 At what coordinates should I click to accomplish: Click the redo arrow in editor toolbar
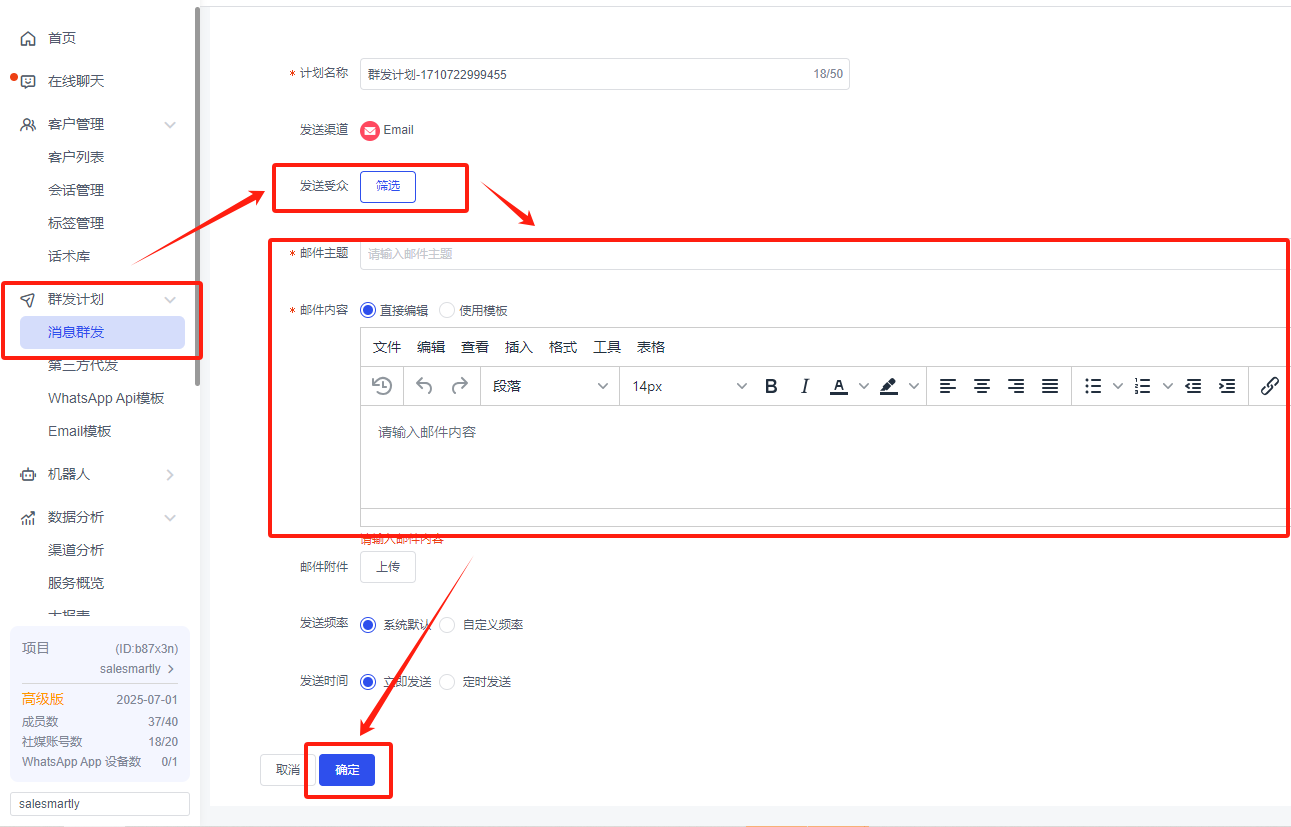[459, 386]
